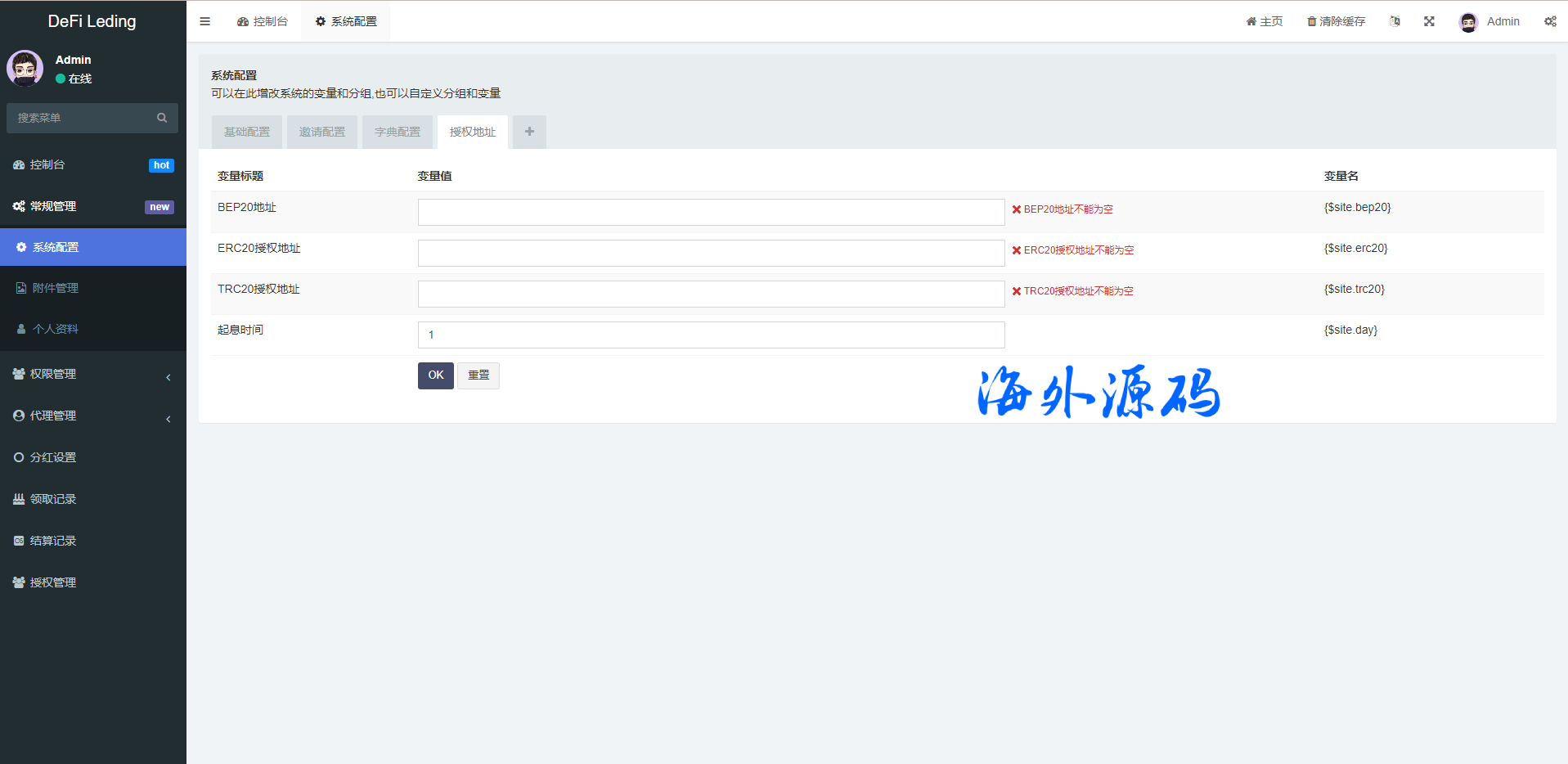Open 分红设置 in the sidebar

tap(53, 457)
